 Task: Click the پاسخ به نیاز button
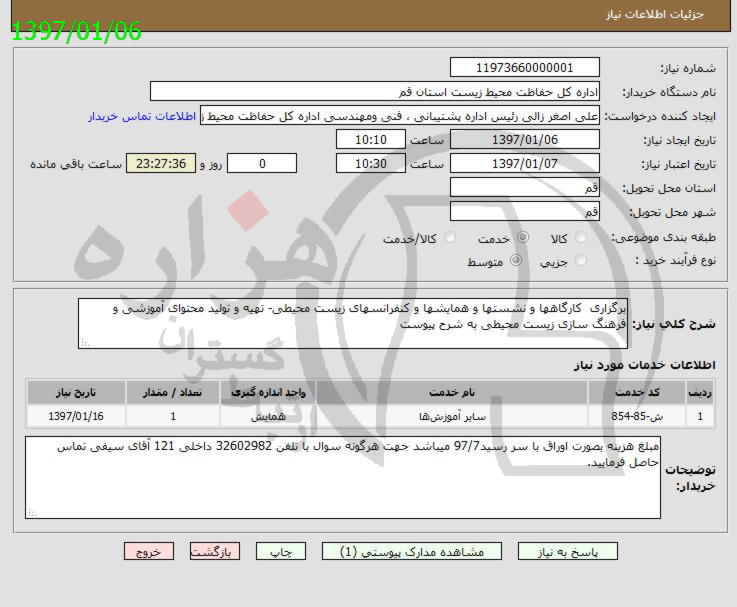coord(568,552)
